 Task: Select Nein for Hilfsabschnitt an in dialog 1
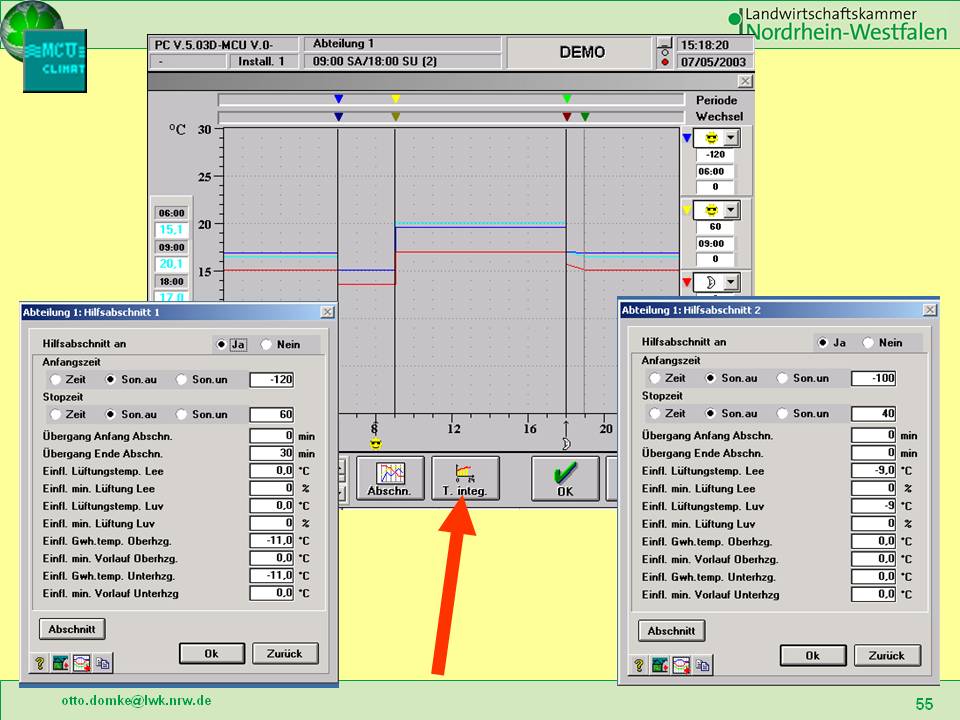[x=267, y=344]
